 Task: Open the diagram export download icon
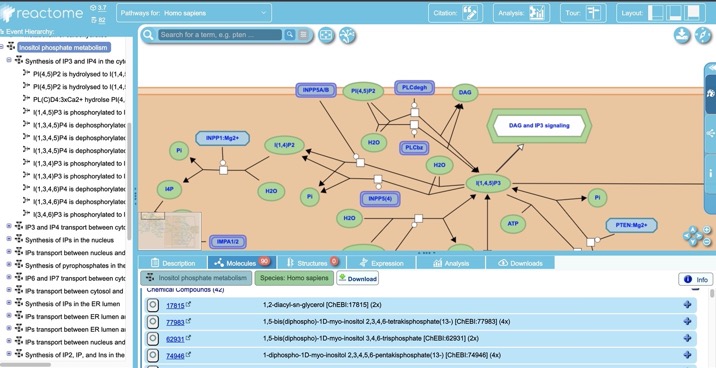(681, 35)
